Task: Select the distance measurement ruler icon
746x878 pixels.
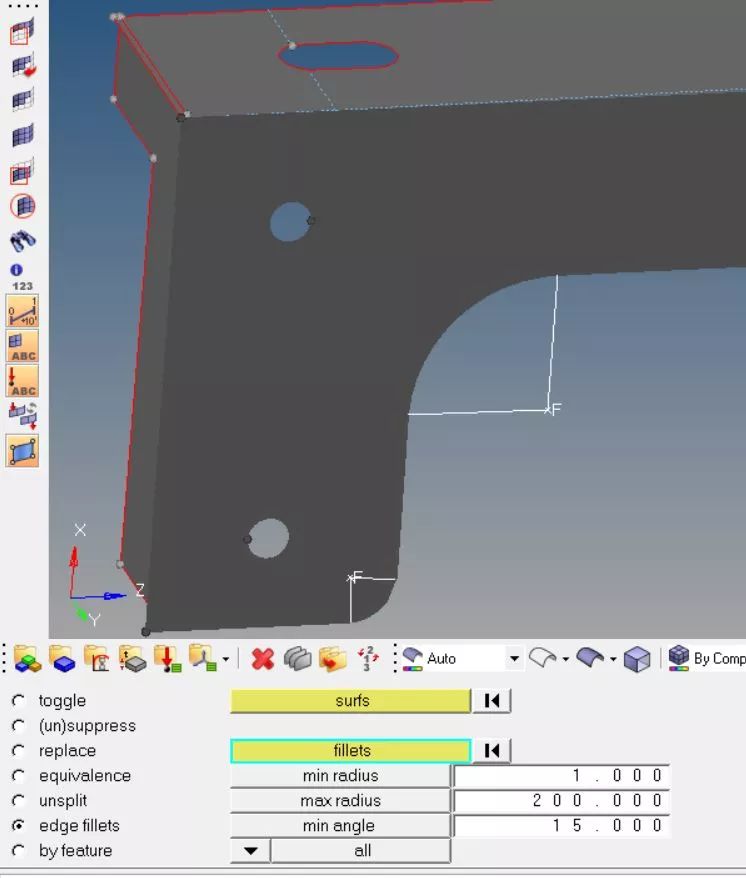Action: (x=22, y=311)
